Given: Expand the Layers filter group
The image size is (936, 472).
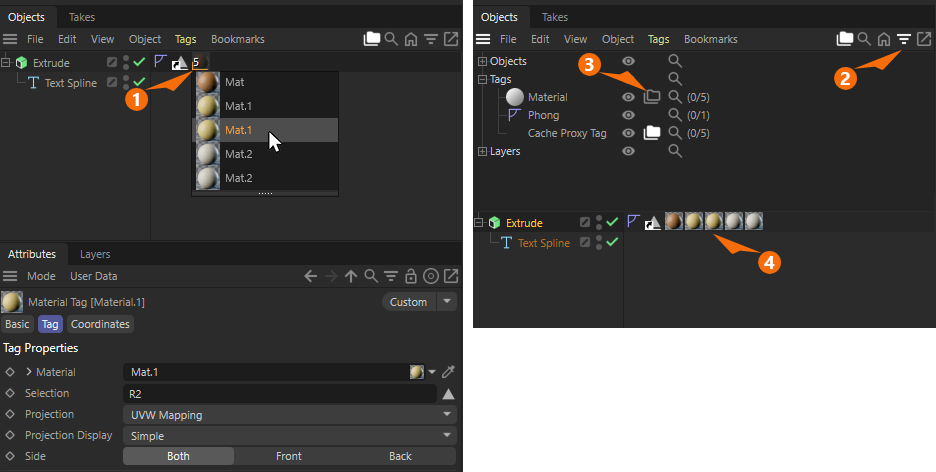Looking at the screenshot, I should click(483, 152).
